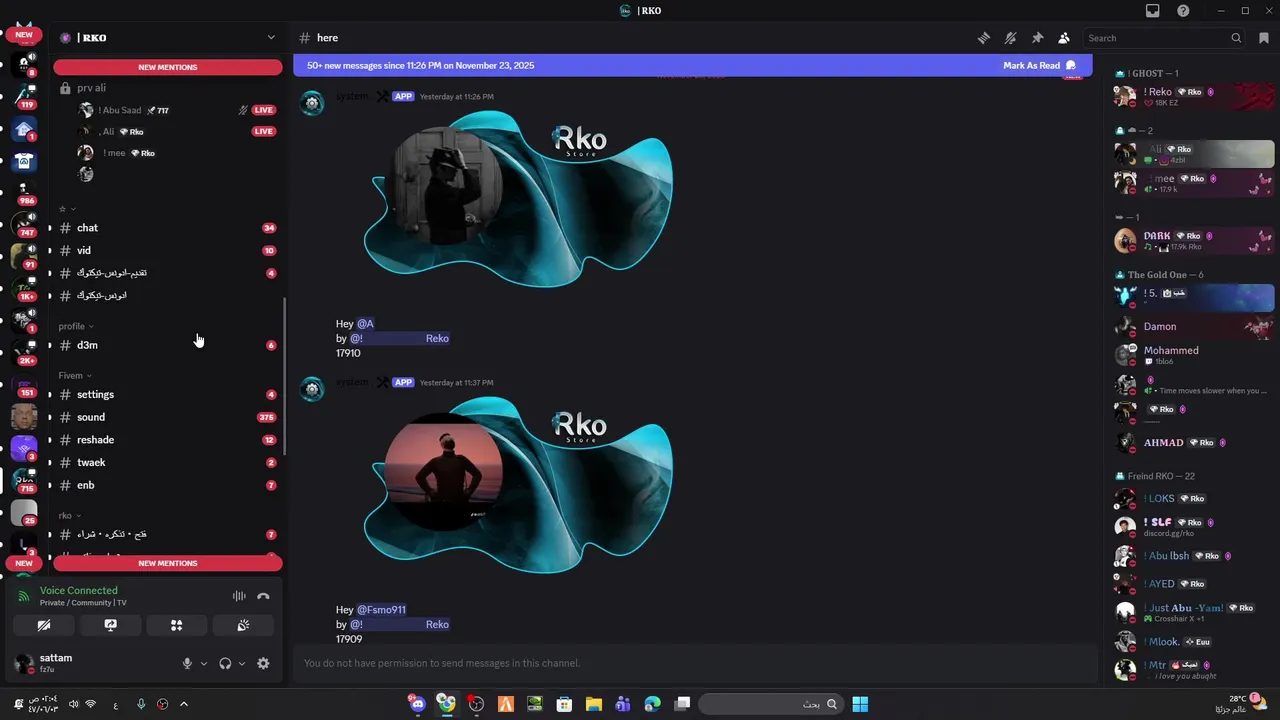Open member Damon in member list
This screenshot has height=720, width=1280.
[x=1194, y=326]
